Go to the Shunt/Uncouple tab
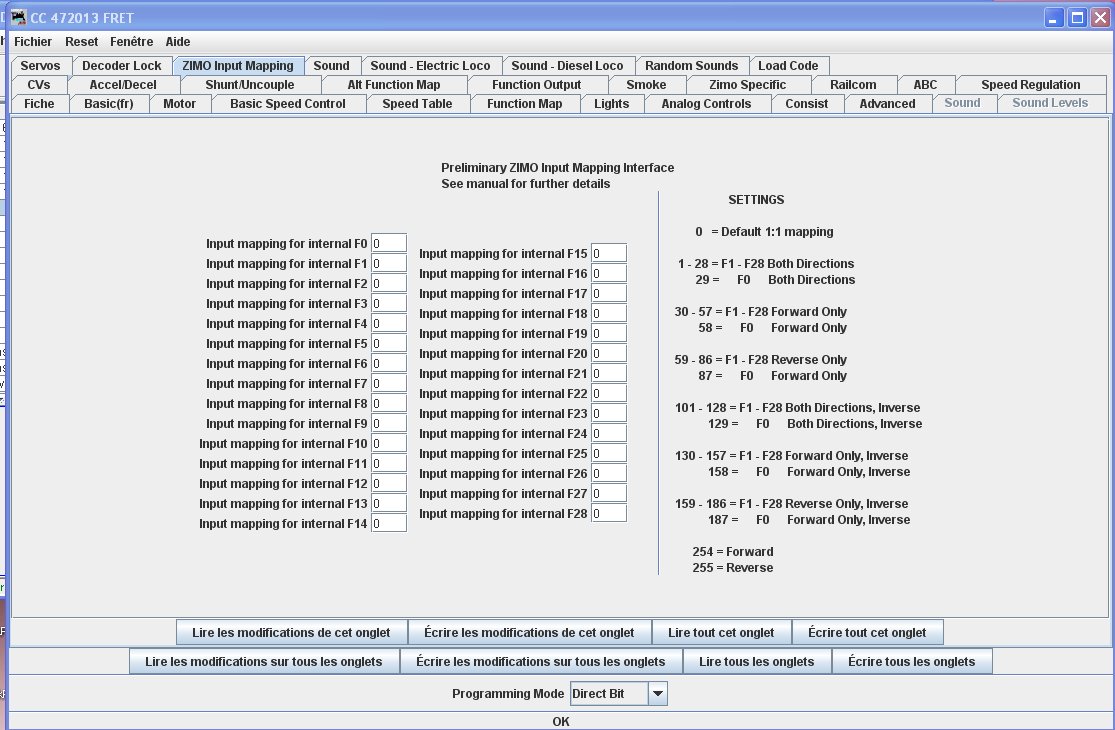The height and width of the screenshot is (730, 1115). click(250, 85)
